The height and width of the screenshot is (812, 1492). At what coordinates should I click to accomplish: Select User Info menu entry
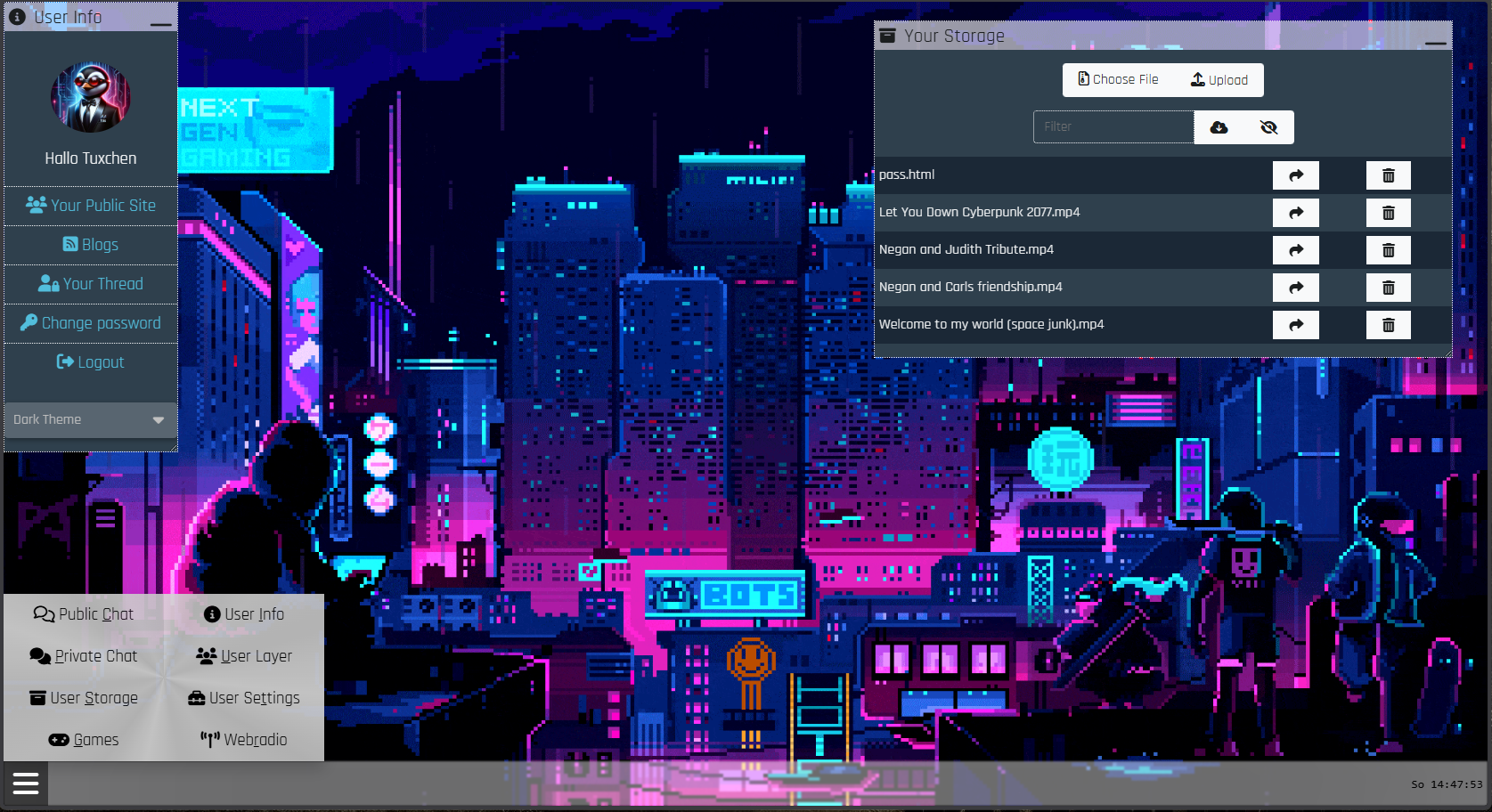pyautogui.click(x=244, y=614)
